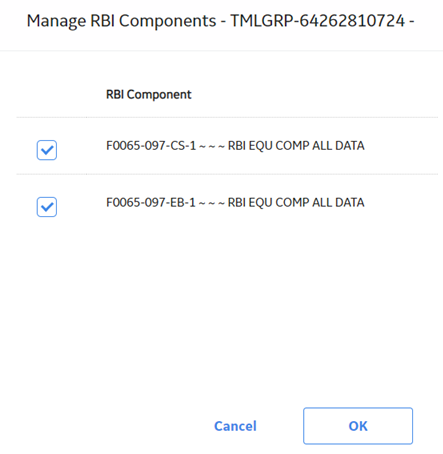Viewport: 443px width, 454px height.
Task: Click the RBI Component column header
Action: click(x=149, y=95)
